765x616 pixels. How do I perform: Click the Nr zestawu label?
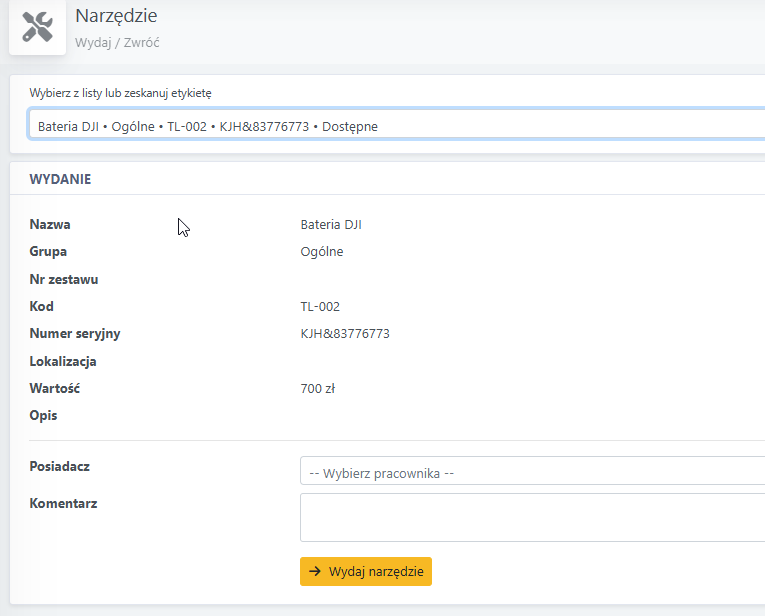click(64, 279)
